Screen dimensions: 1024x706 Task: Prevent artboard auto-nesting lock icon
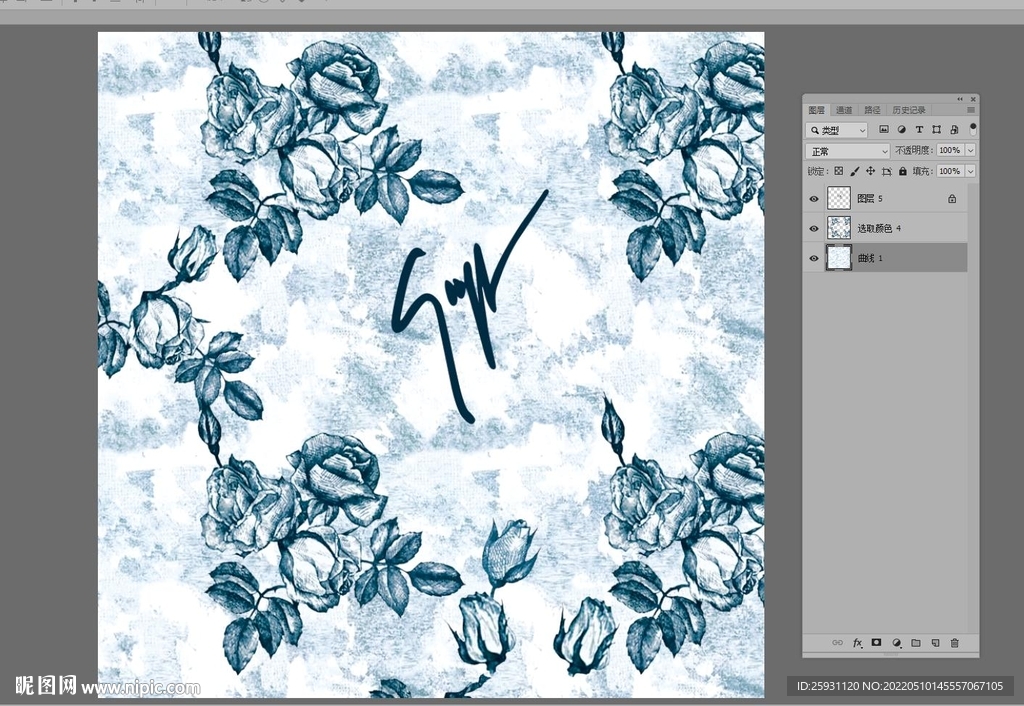887,171
